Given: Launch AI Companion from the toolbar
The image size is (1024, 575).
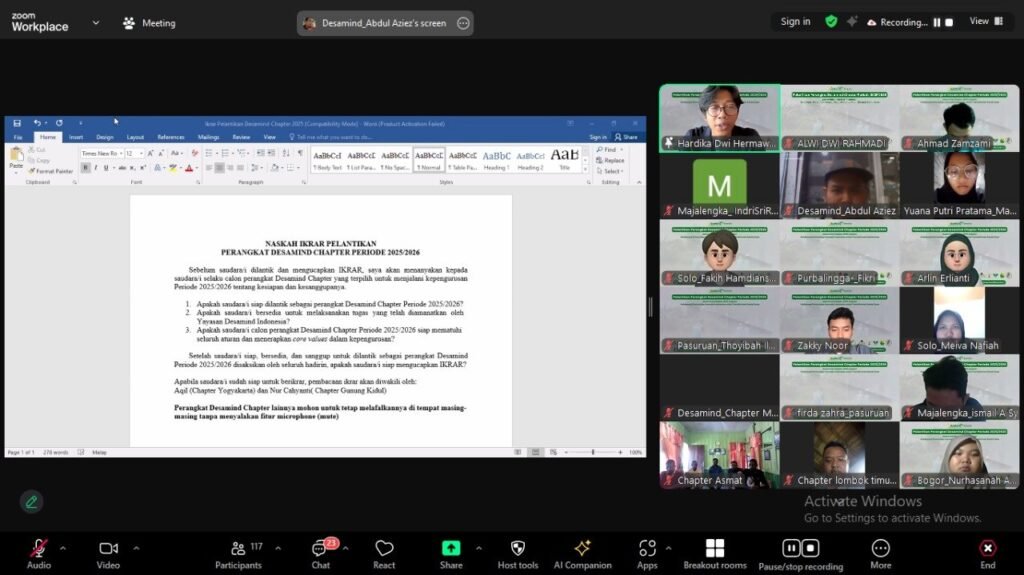Looking at the screenshot, I should (x=582, y=549).
